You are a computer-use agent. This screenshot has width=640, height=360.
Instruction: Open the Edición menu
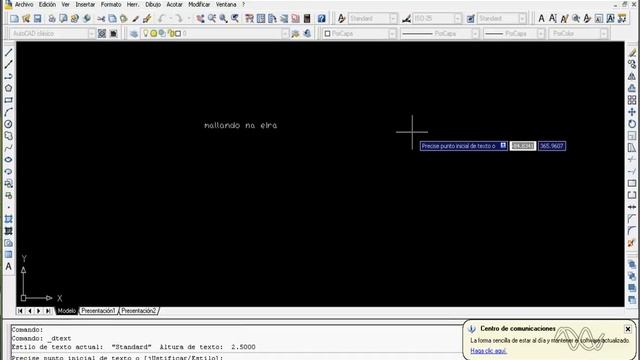click(47, 4)
